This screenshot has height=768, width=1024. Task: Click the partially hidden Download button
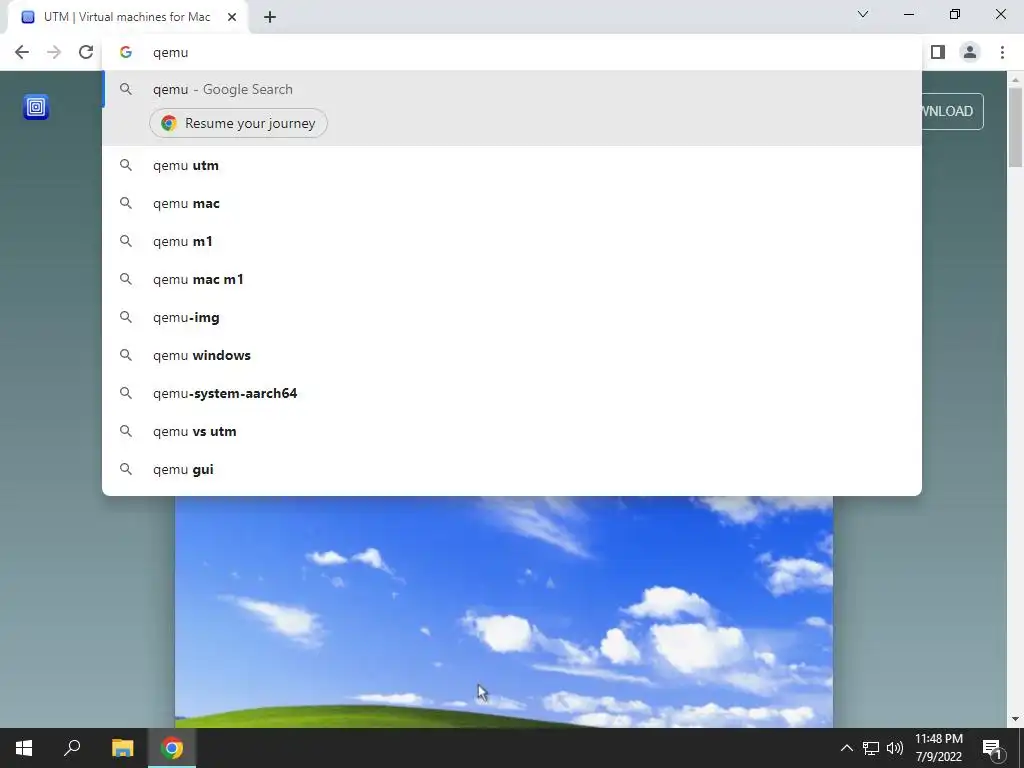952,111
